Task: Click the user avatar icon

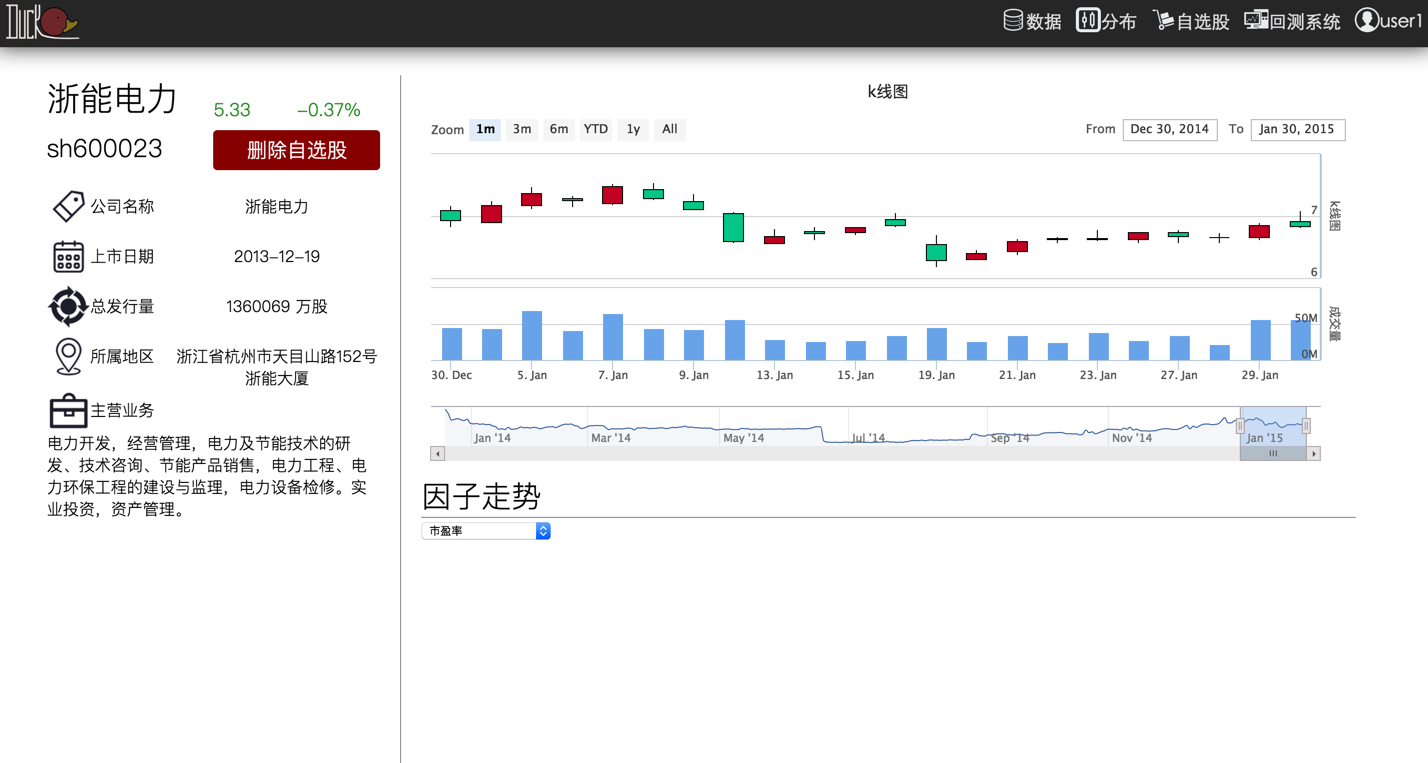Action: 1366,20
